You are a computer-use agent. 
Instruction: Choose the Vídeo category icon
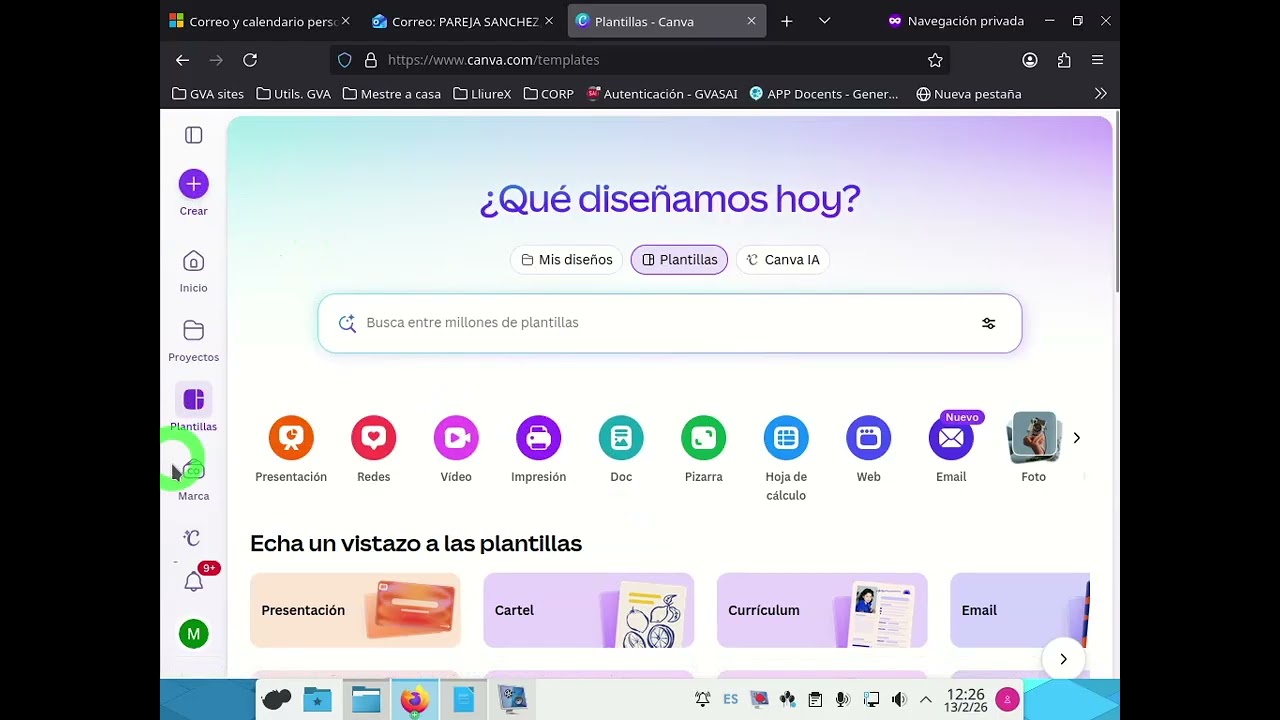click(x=456, y=438)
